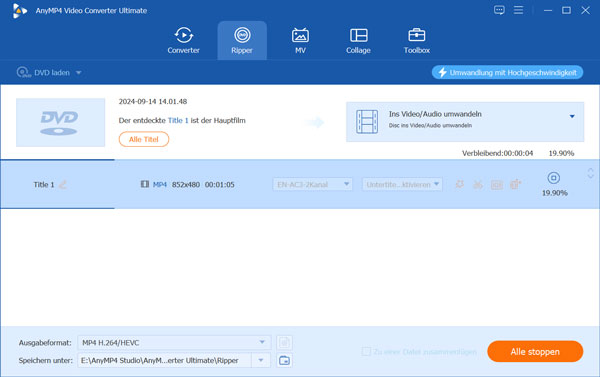Click the 852x480 resolution text

point(186,184)
